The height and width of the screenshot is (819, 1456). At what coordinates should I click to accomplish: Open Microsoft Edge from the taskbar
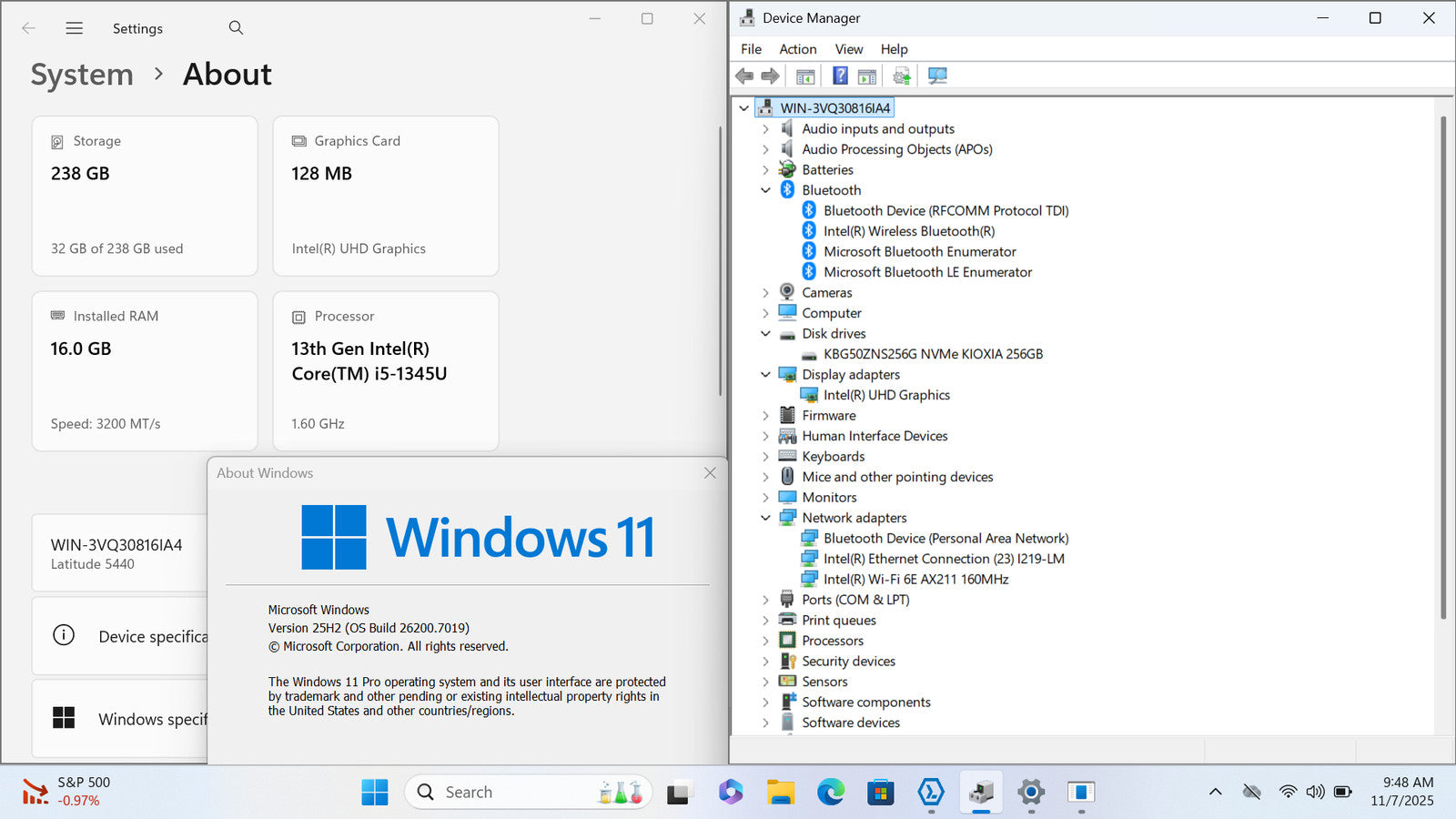[830, 793]
